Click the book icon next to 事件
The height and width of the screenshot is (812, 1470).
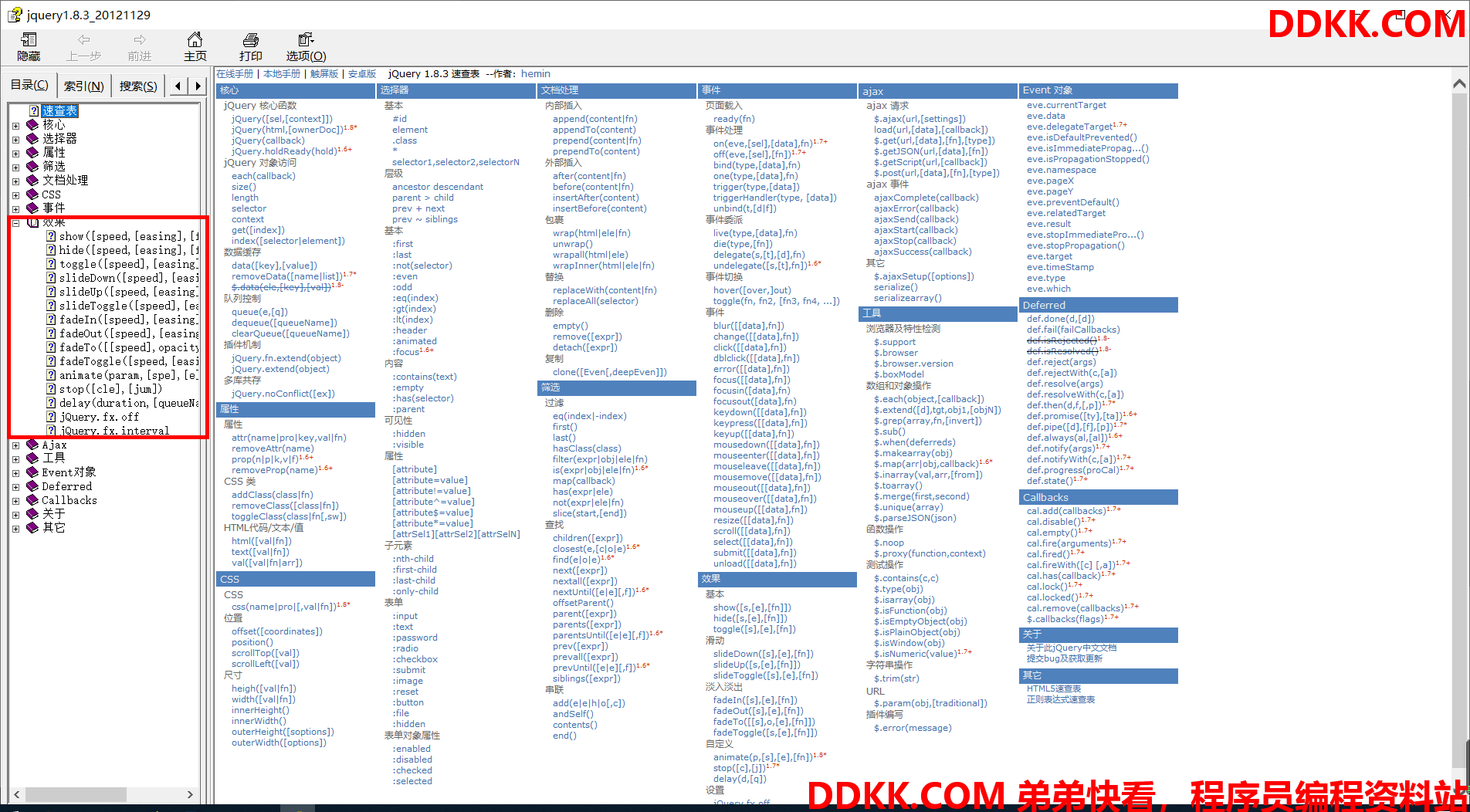[x=32, y=208]
